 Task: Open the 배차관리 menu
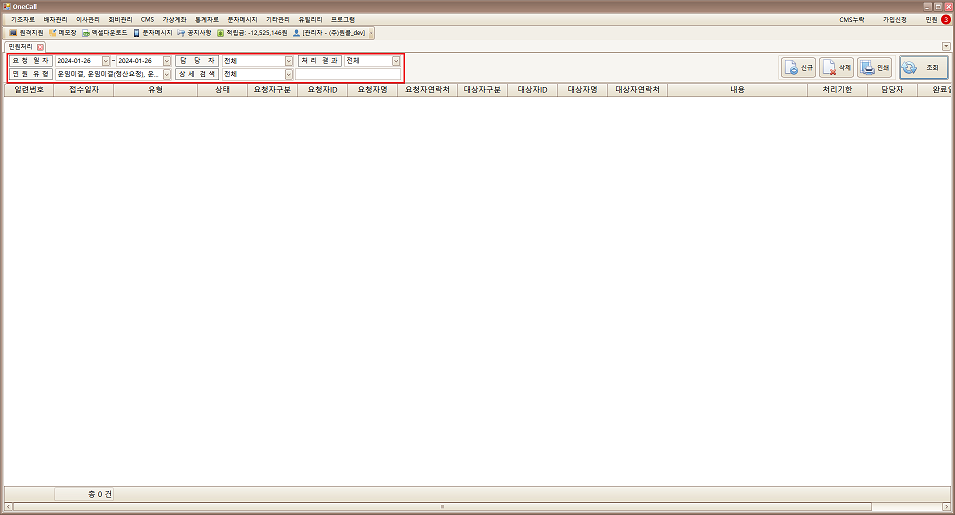click(55, 19)
